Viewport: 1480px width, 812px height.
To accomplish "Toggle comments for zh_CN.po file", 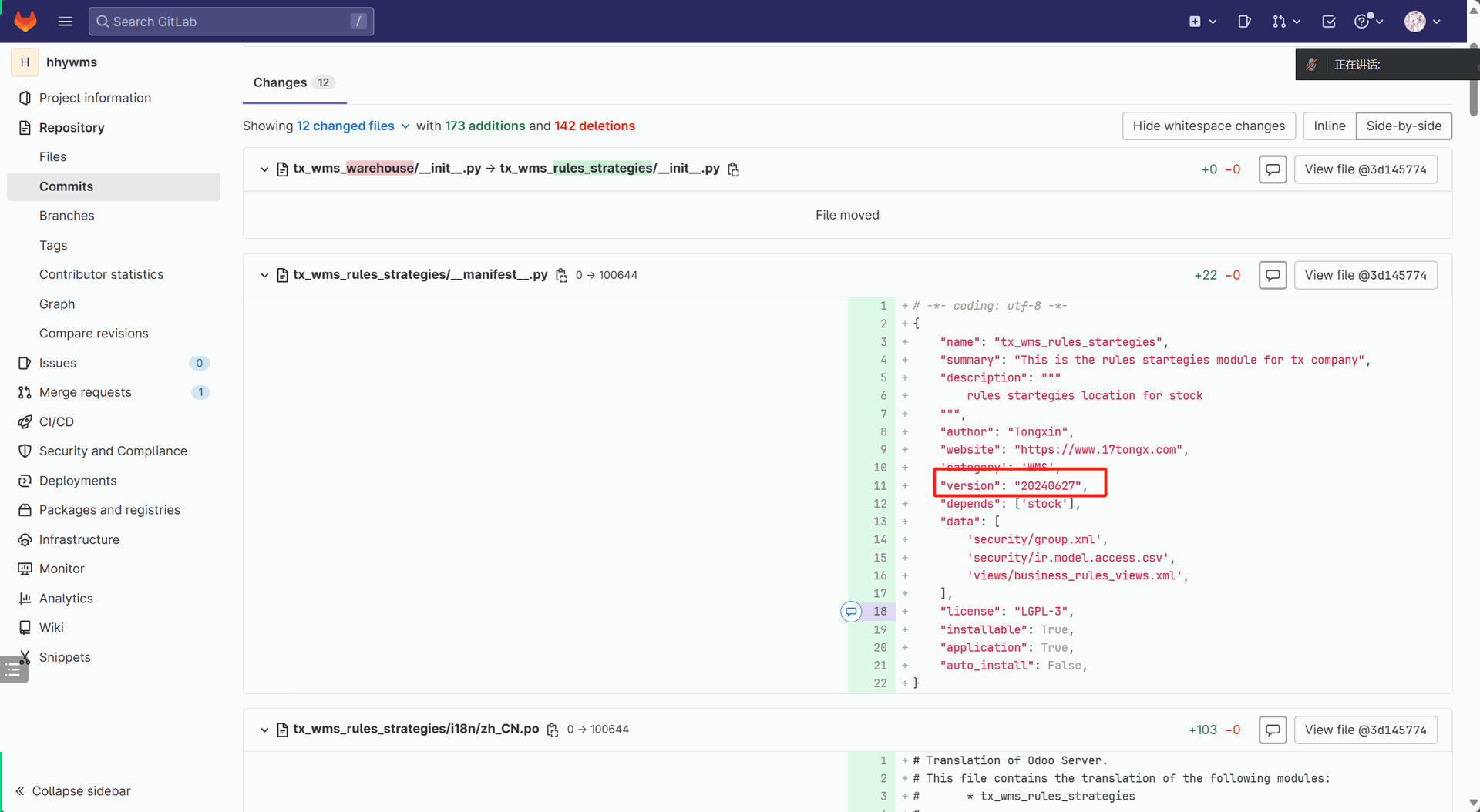I will click(x=1273, y=730).
